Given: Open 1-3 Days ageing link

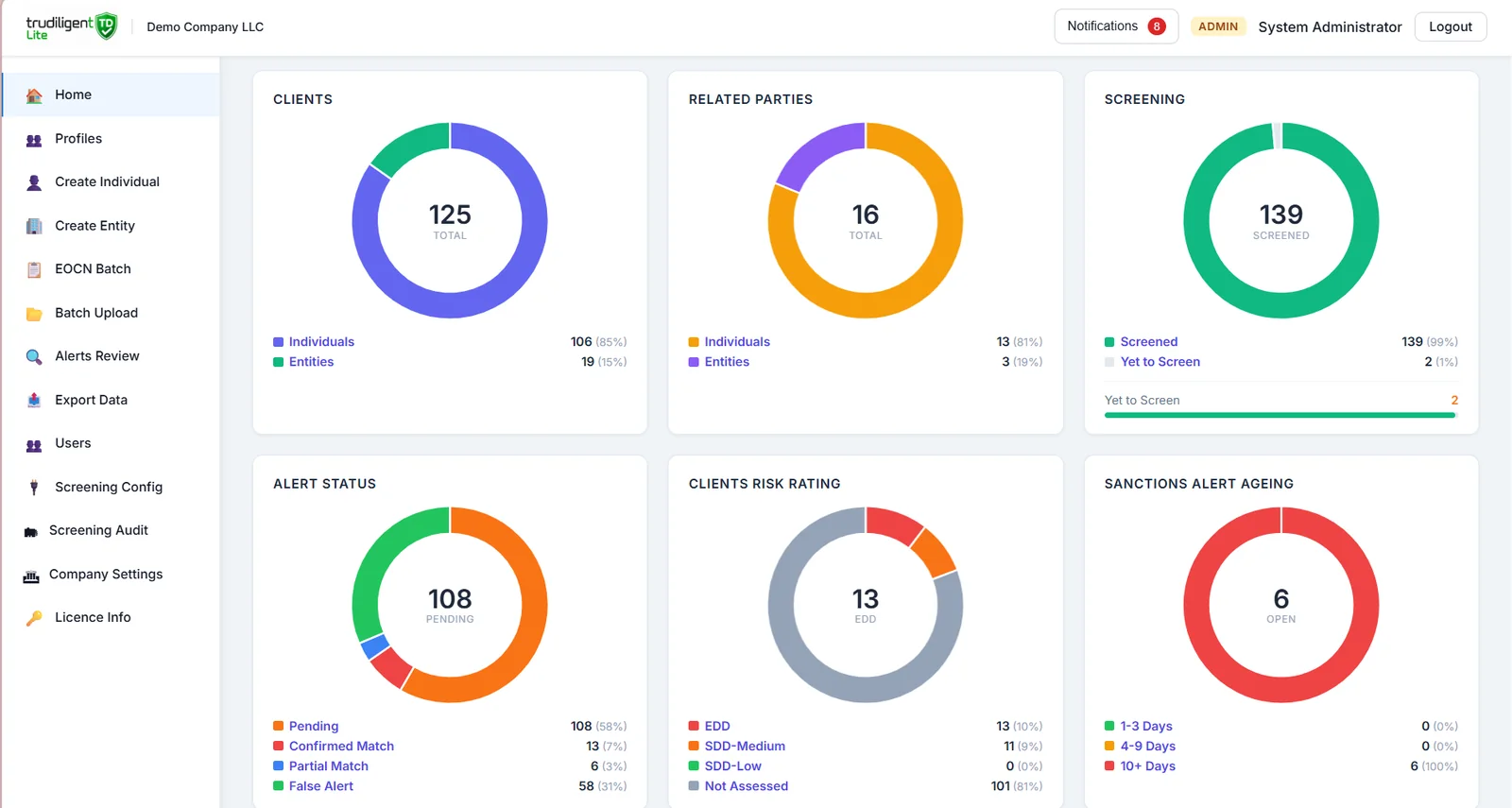Looking at the screenshot, I should (x=1146, y=727).
